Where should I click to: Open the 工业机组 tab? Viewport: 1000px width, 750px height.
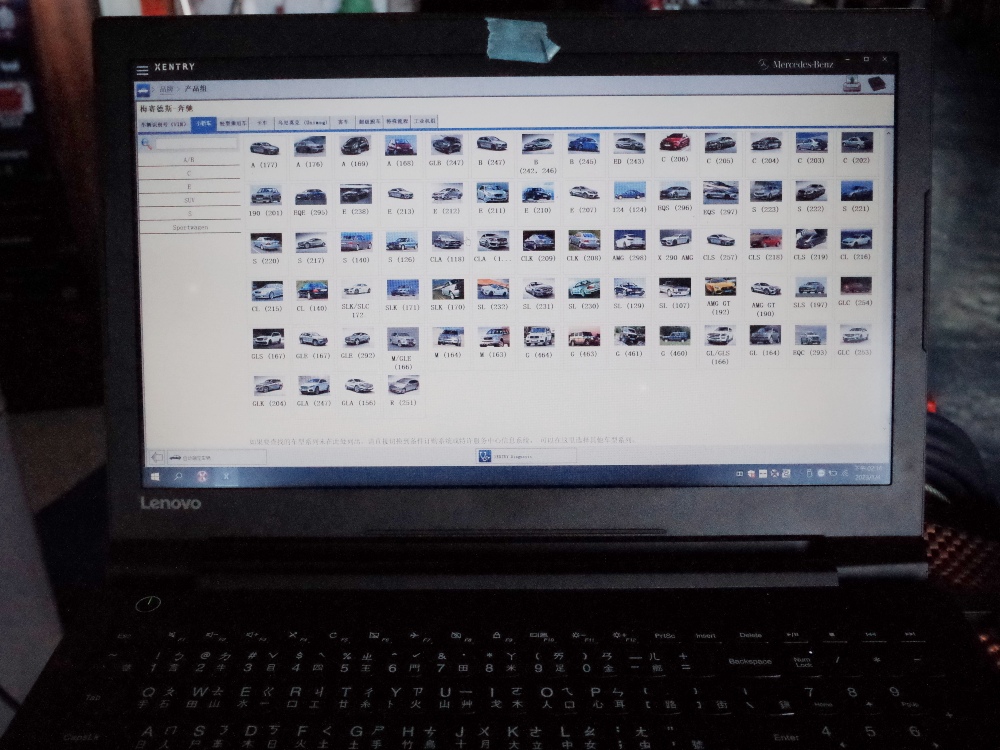click(x=424, y=121)
